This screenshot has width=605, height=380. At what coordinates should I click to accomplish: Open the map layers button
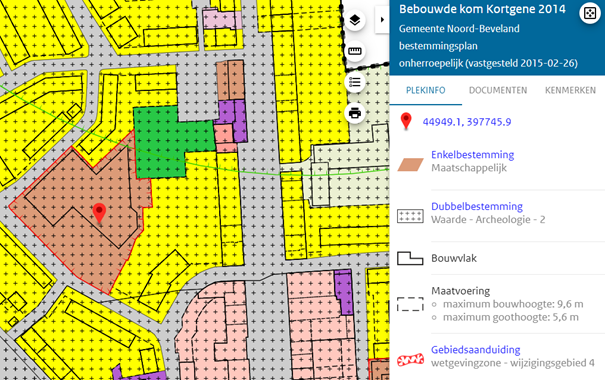coord(355,20)
